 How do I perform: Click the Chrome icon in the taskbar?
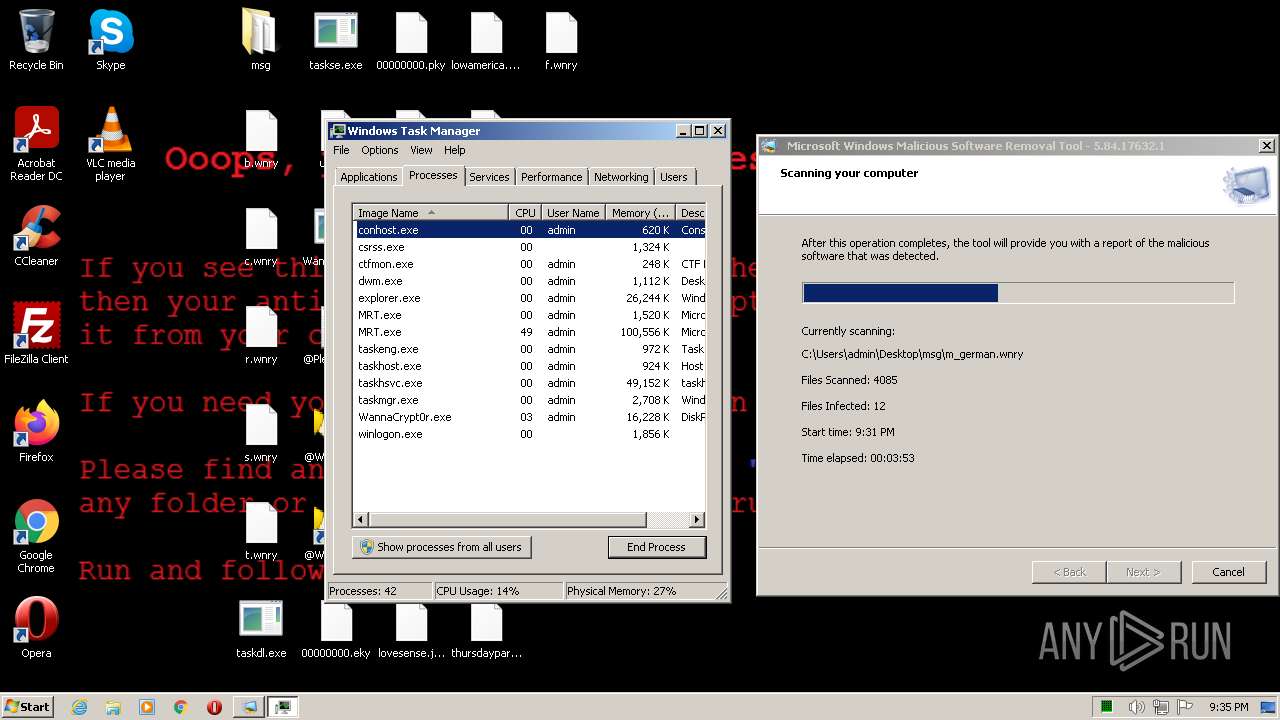click(181, 707)
